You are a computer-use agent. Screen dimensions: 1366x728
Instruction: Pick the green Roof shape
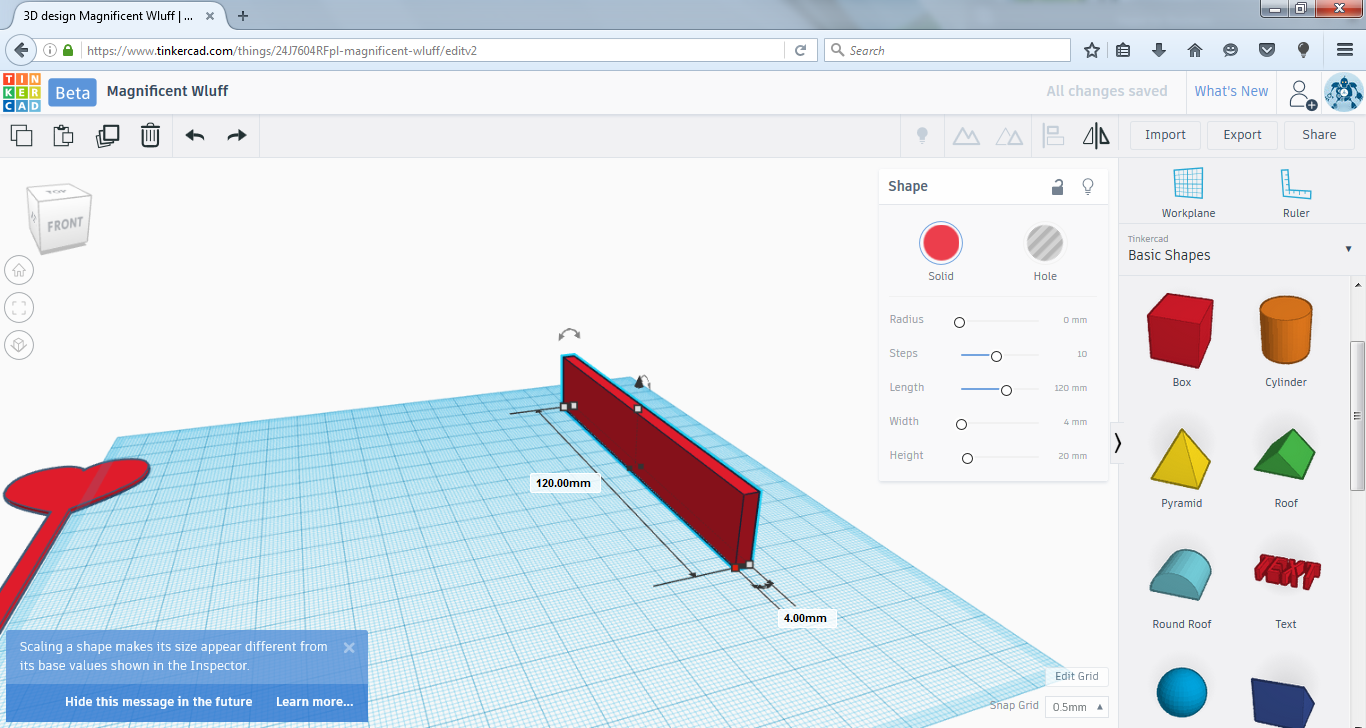pos(1286,456)
